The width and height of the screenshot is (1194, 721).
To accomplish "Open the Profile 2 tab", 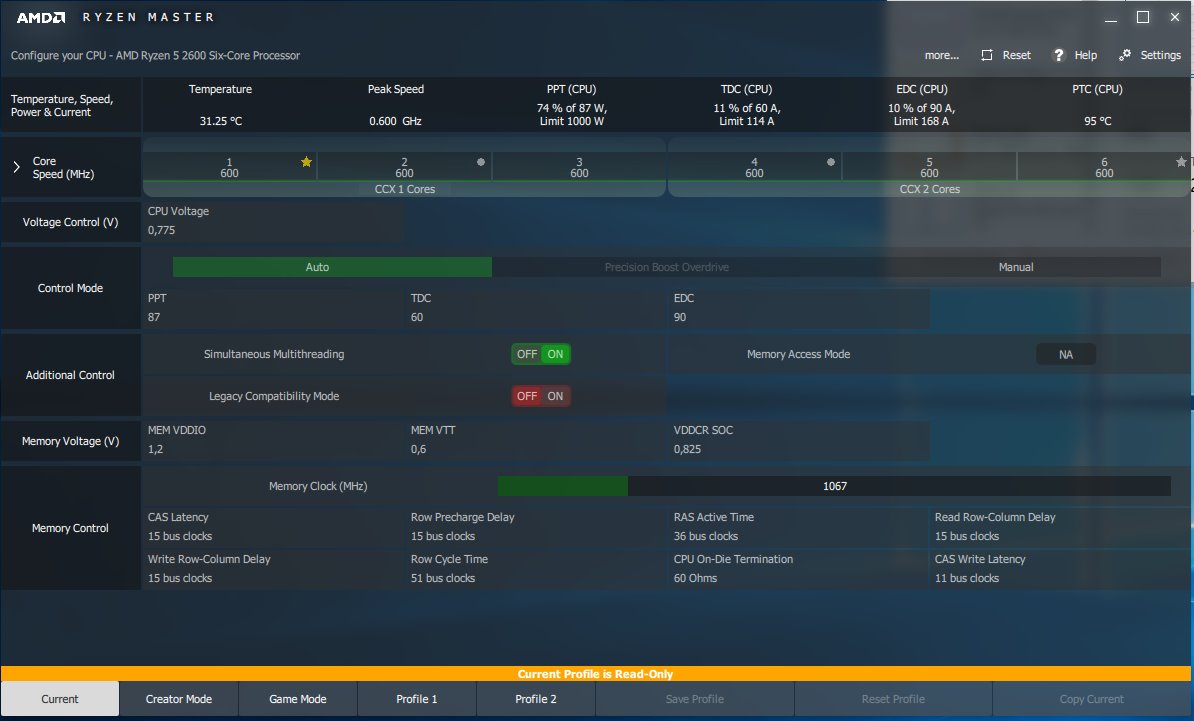I will (x=536, y=699).
